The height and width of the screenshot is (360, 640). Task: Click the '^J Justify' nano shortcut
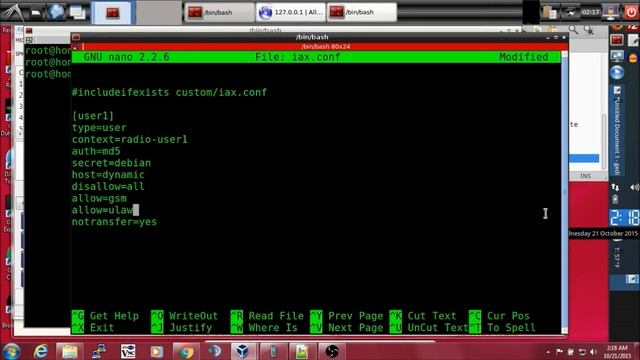(182, 328)
